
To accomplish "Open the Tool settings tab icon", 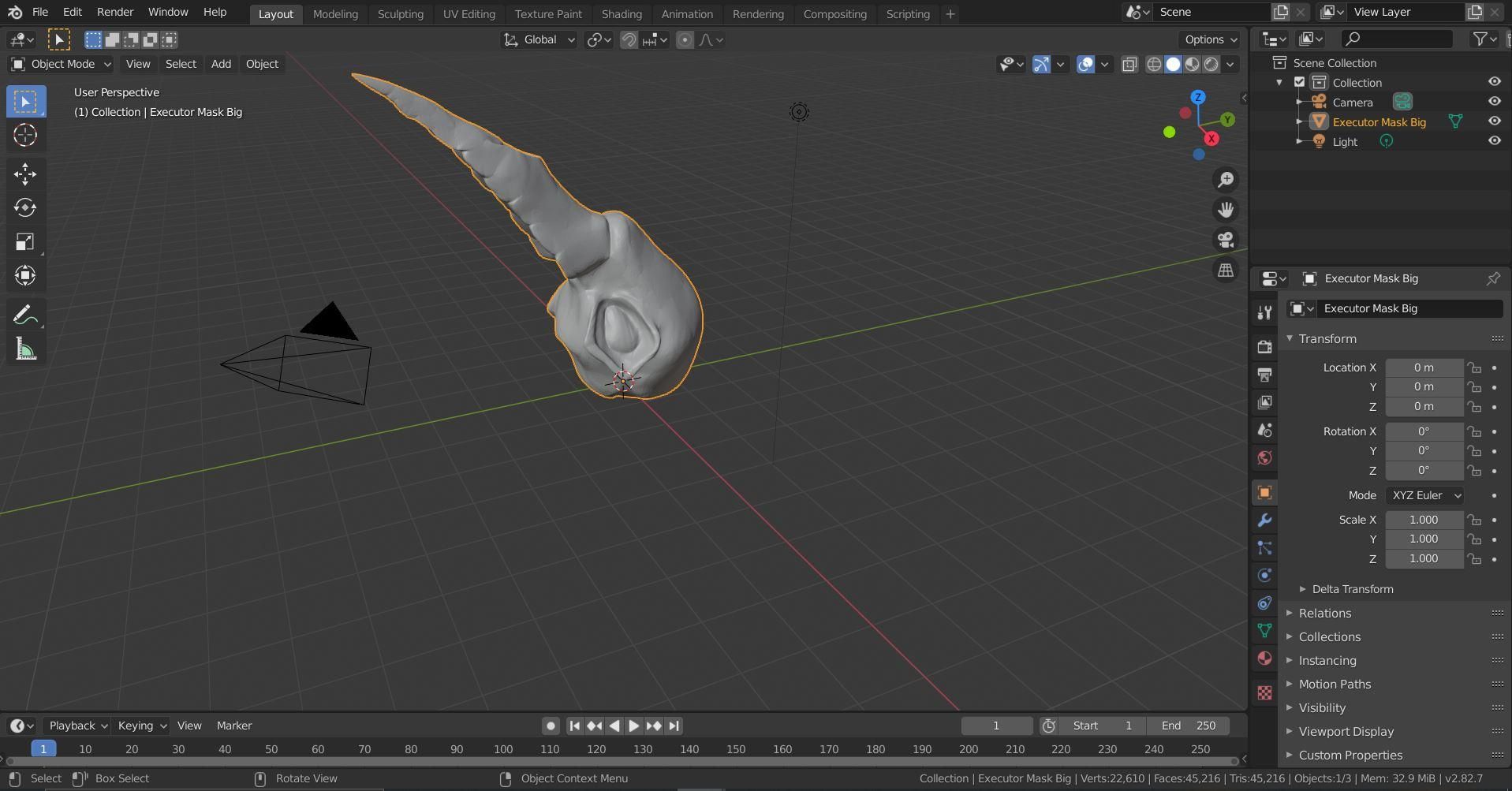I will 1264,312.
